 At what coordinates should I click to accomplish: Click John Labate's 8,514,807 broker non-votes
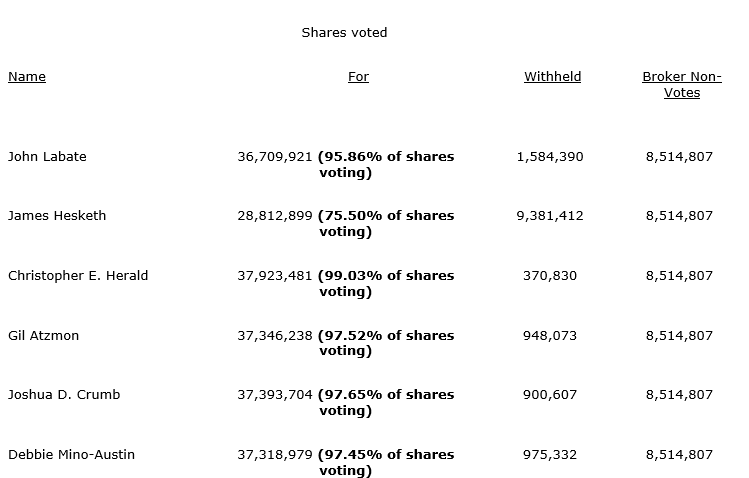(679, 157)
